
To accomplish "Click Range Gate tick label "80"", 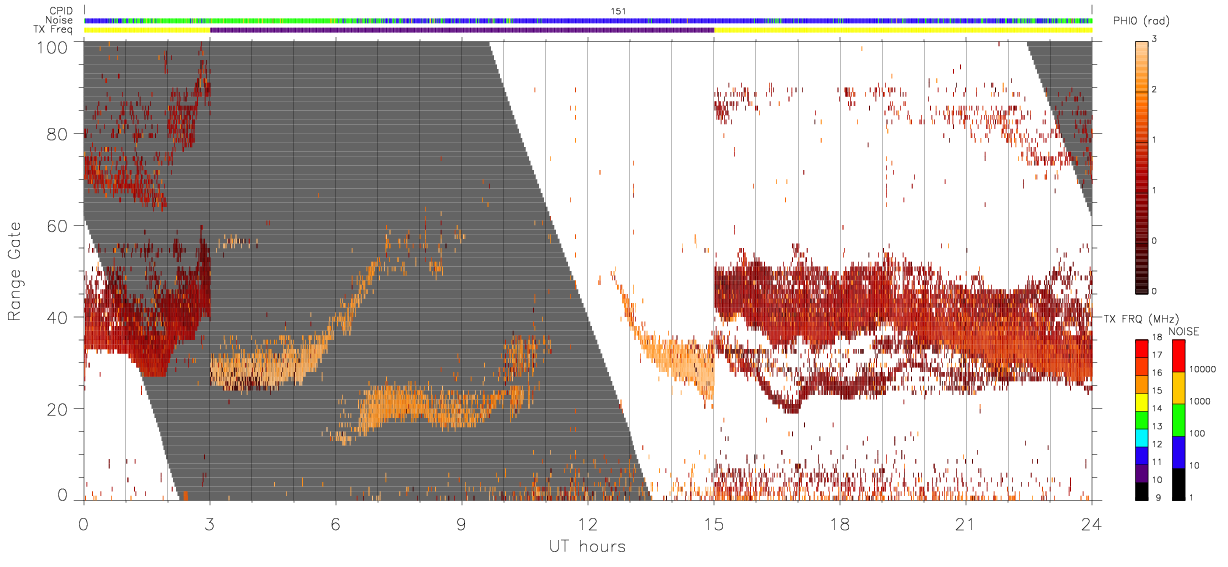I will (58, 134).
